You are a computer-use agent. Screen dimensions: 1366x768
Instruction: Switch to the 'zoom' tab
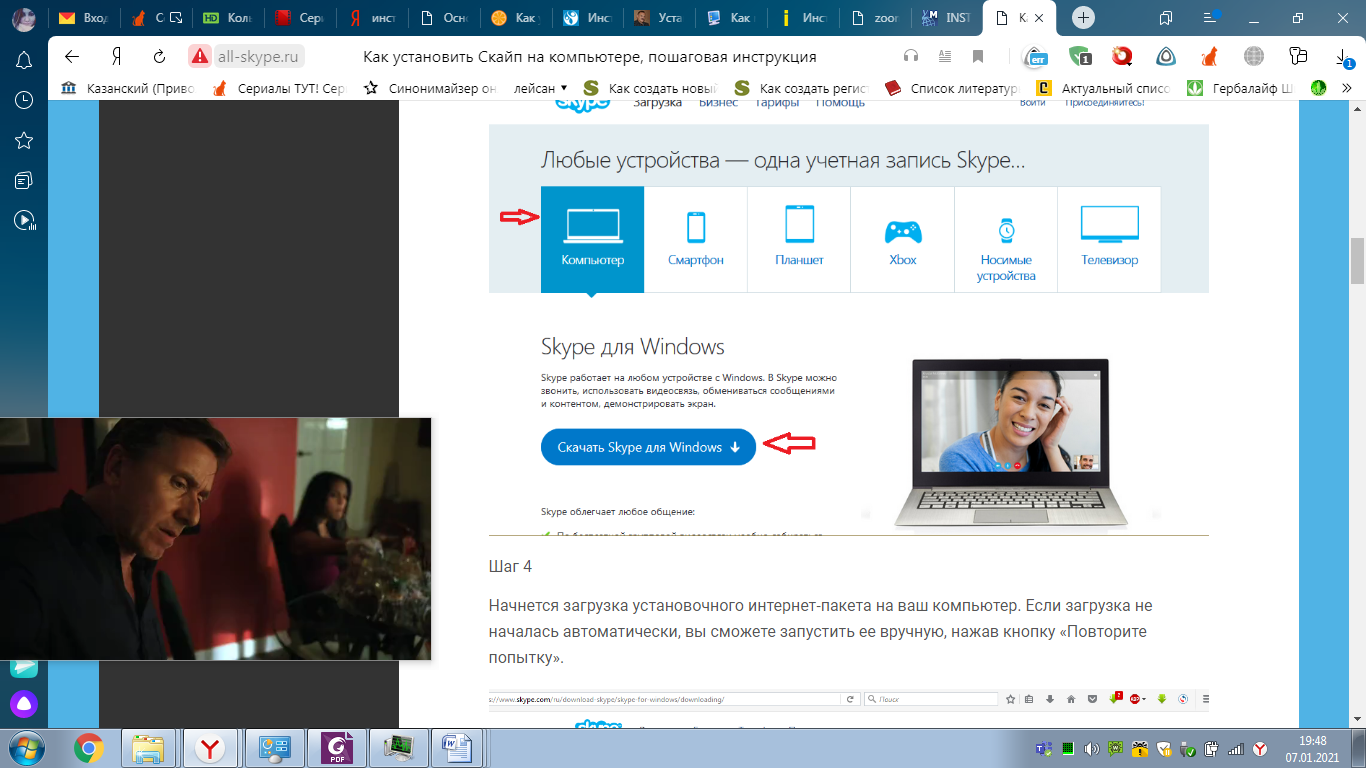coord(877,18)
